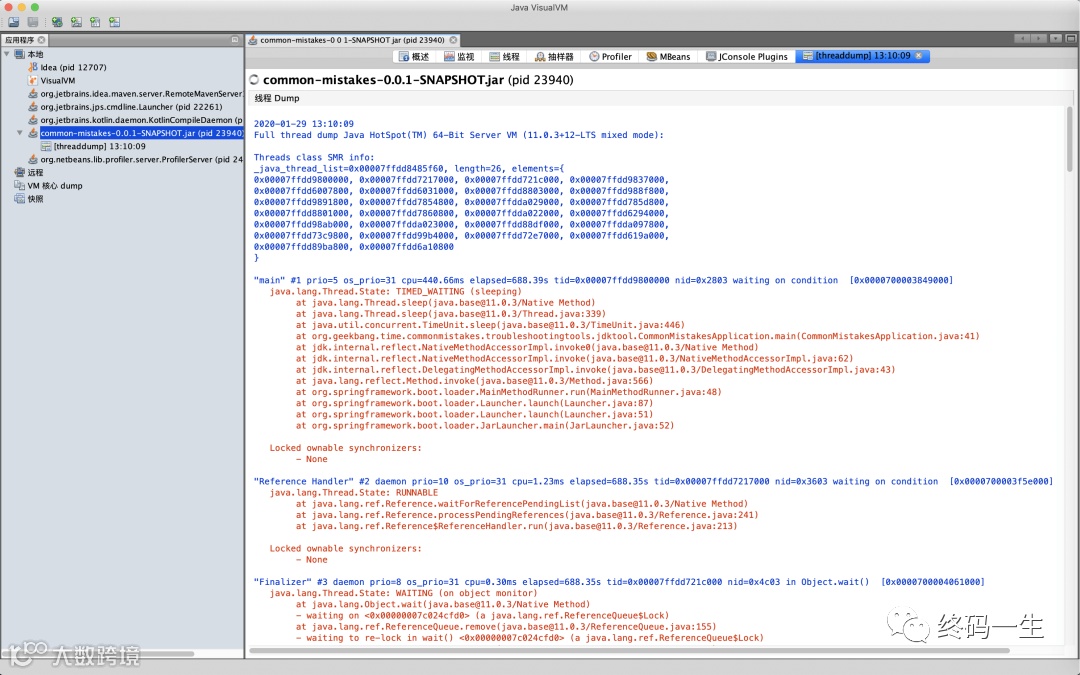
Task: Close the [threaddump] 13:10:09 tab
Action: click(919, 56)
